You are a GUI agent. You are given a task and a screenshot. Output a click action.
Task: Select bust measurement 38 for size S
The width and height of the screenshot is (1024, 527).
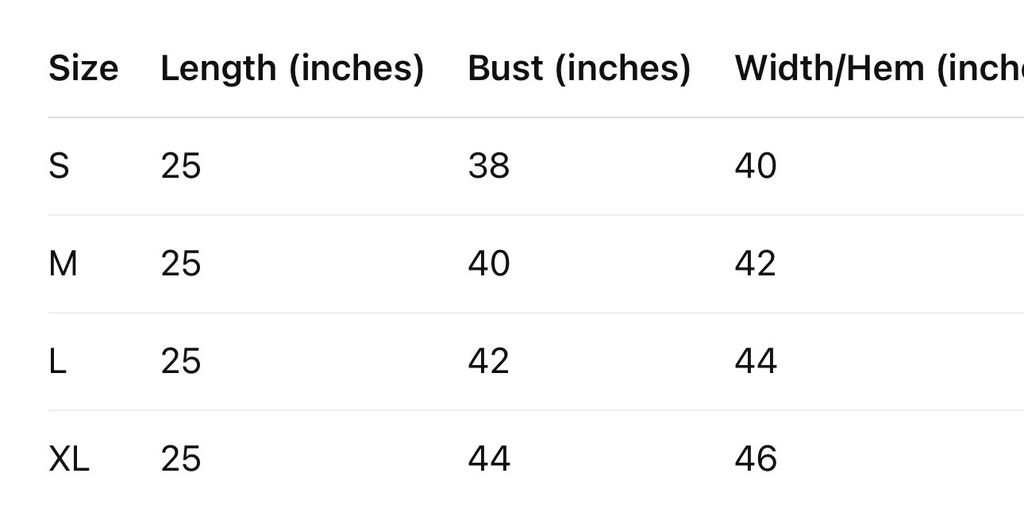point(489,166)
